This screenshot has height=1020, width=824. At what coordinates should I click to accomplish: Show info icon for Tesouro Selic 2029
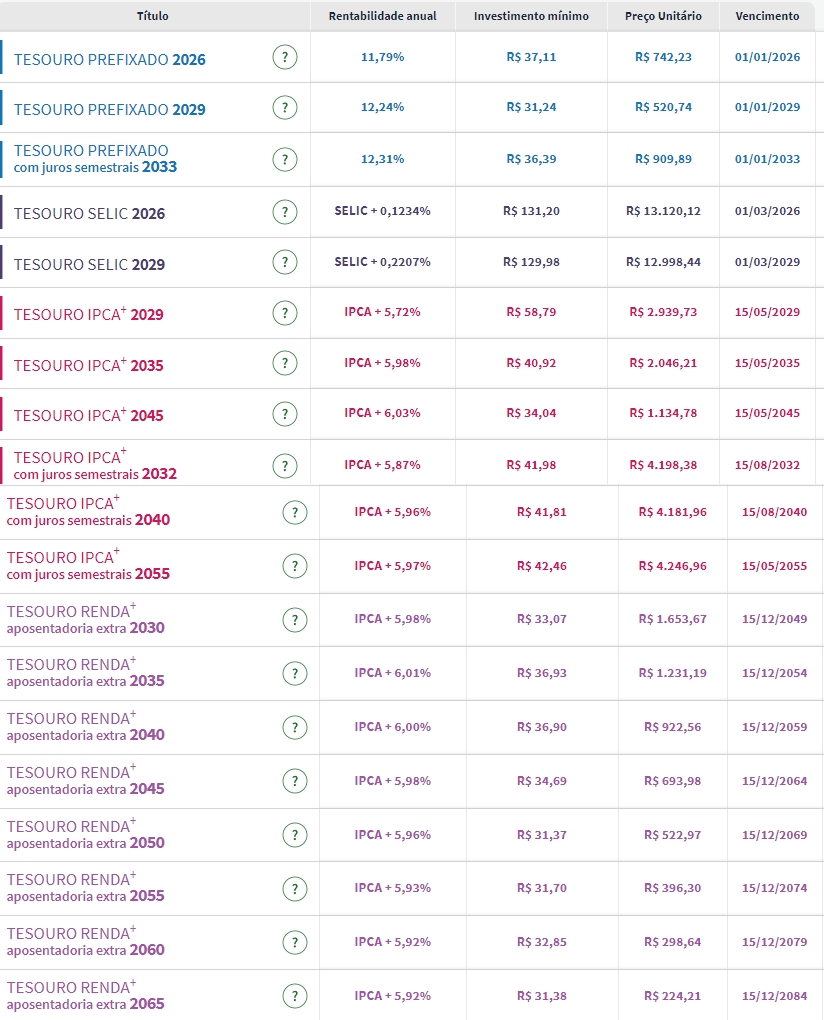(x=285, y=263)
